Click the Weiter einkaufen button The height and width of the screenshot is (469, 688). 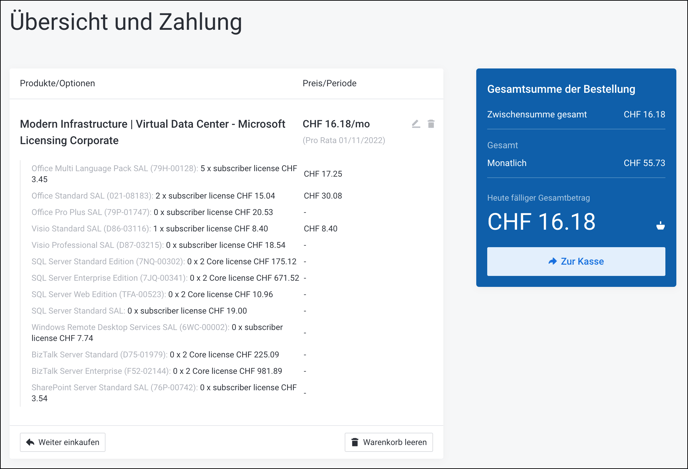pyautogui.click(x=63, y=442)
